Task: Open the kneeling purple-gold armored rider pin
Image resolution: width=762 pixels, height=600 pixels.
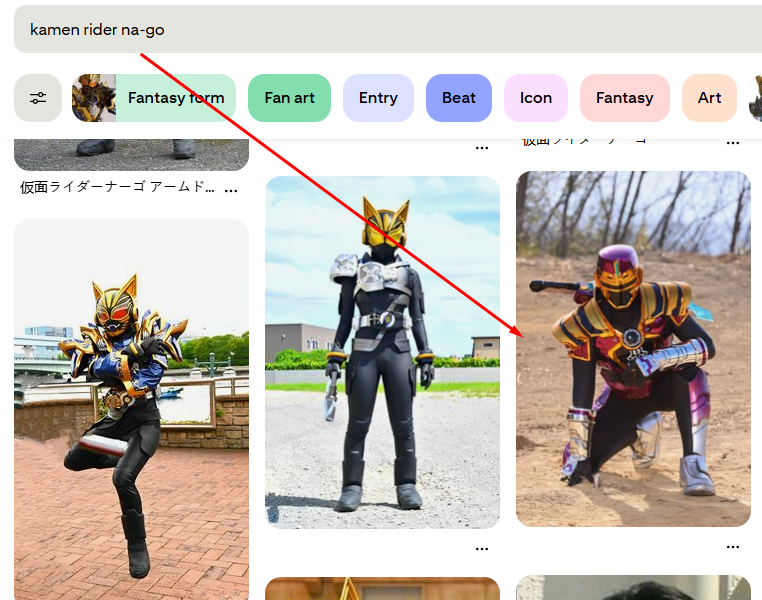Action: [x=633, y=349]
